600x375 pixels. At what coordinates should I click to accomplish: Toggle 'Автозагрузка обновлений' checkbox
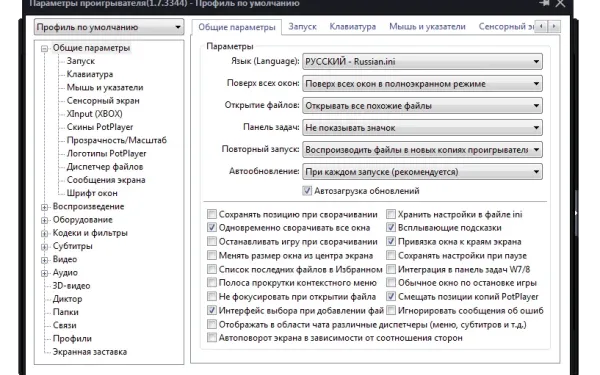[x=307, y=191]
